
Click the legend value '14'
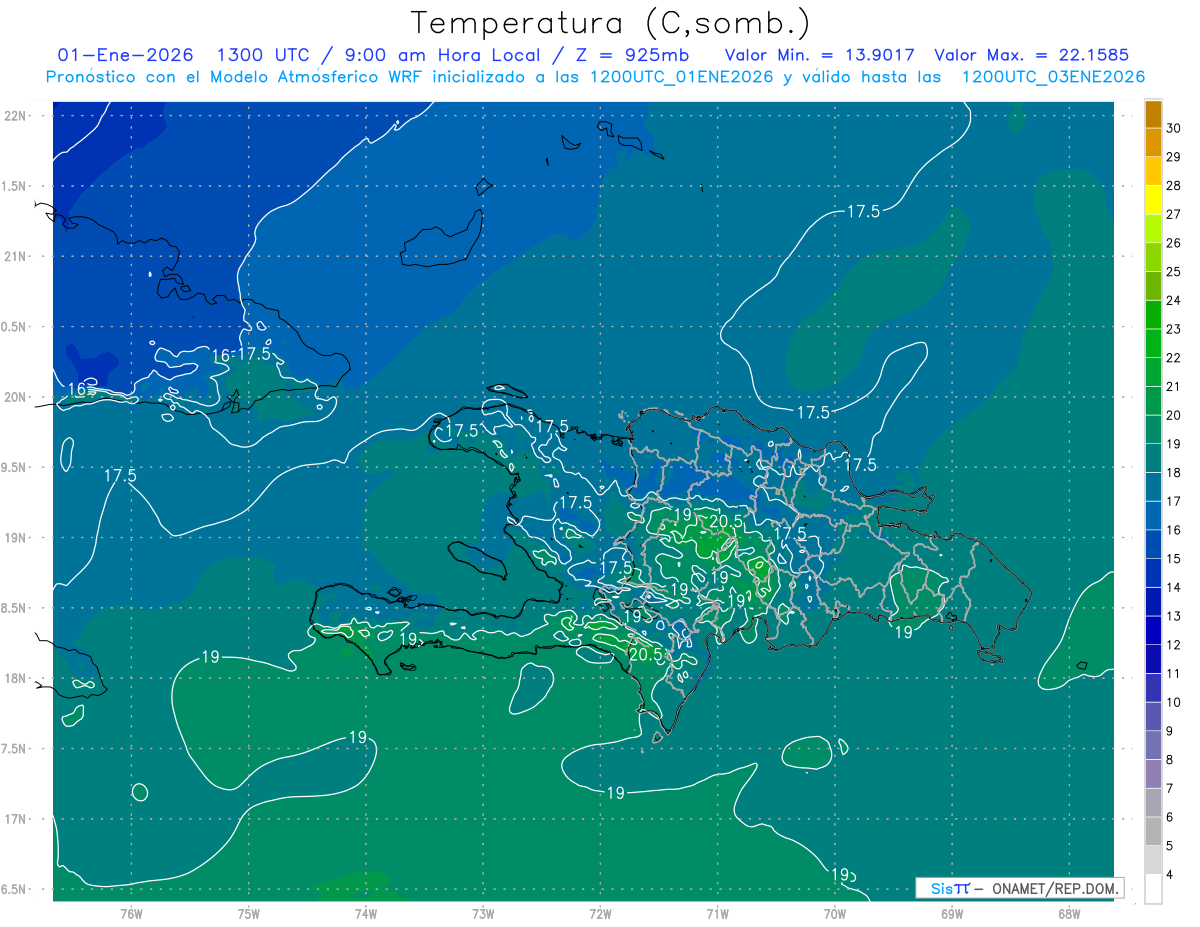[x=1174, y=587]
